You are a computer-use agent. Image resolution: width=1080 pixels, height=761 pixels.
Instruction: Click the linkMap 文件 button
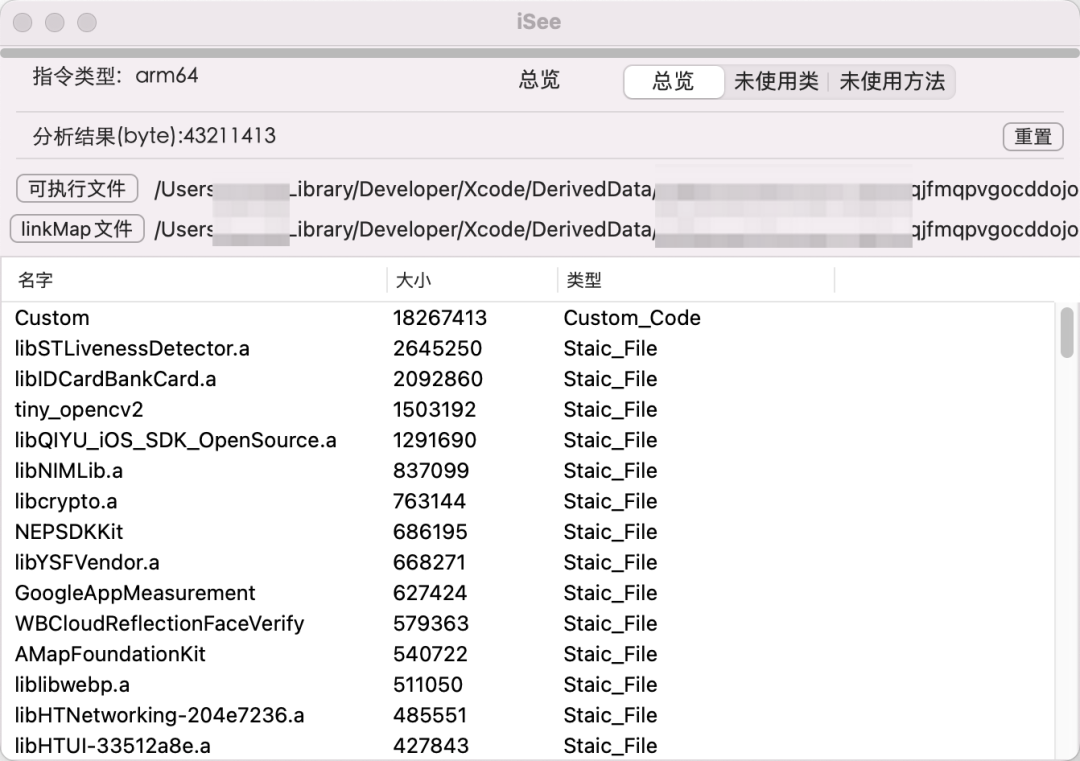coord(77,229)
